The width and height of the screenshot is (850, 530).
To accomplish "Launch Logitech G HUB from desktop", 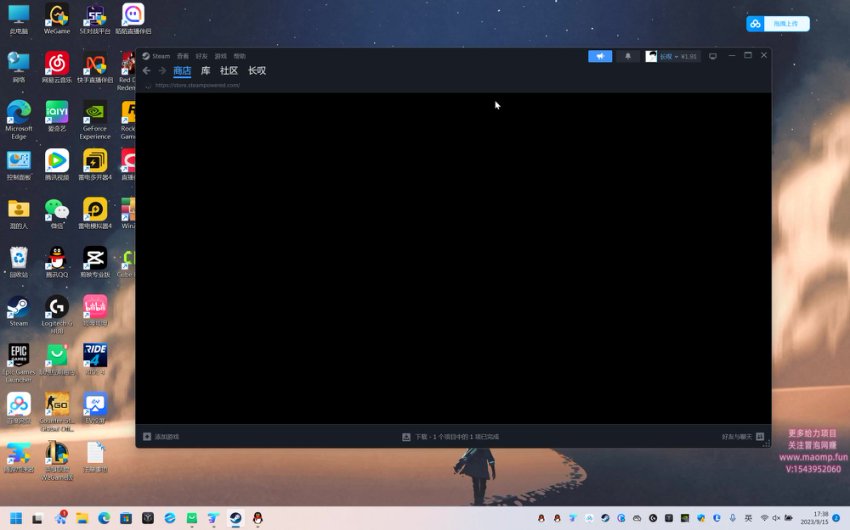I will pos(57,308).
